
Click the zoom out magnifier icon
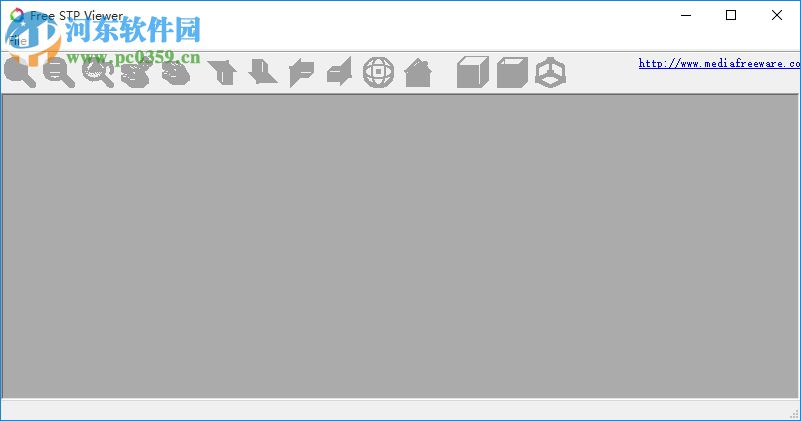(59, 72)
